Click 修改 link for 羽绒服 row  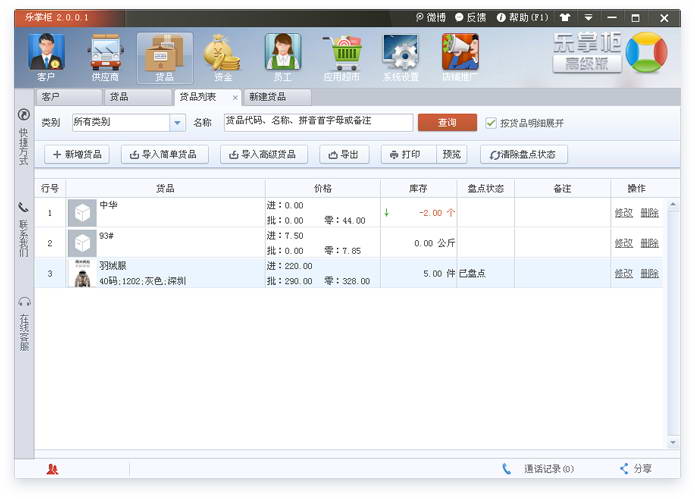tap(624, 273)
